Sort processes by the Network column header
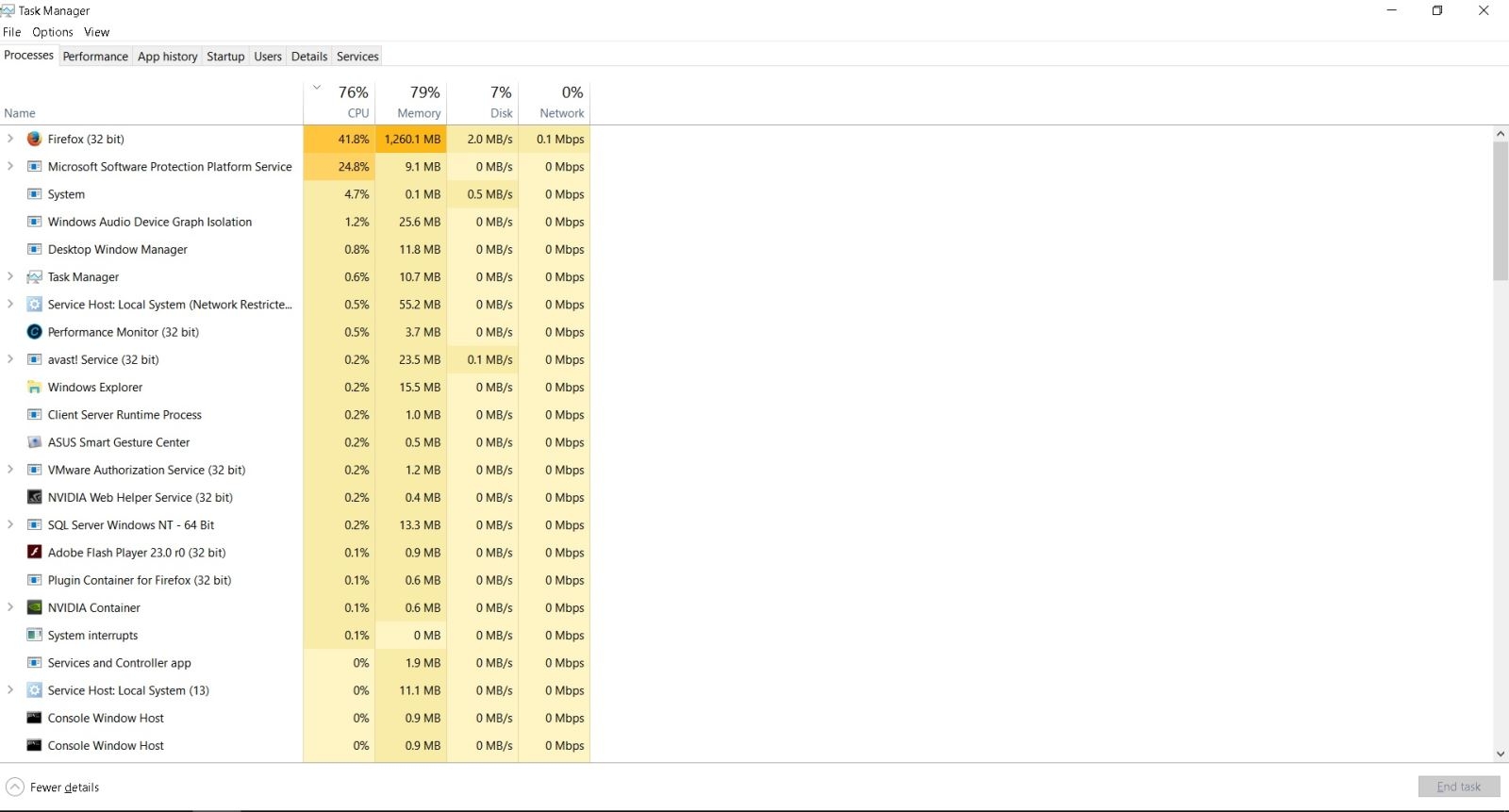The image size is (1509, 812). (555, 102)
